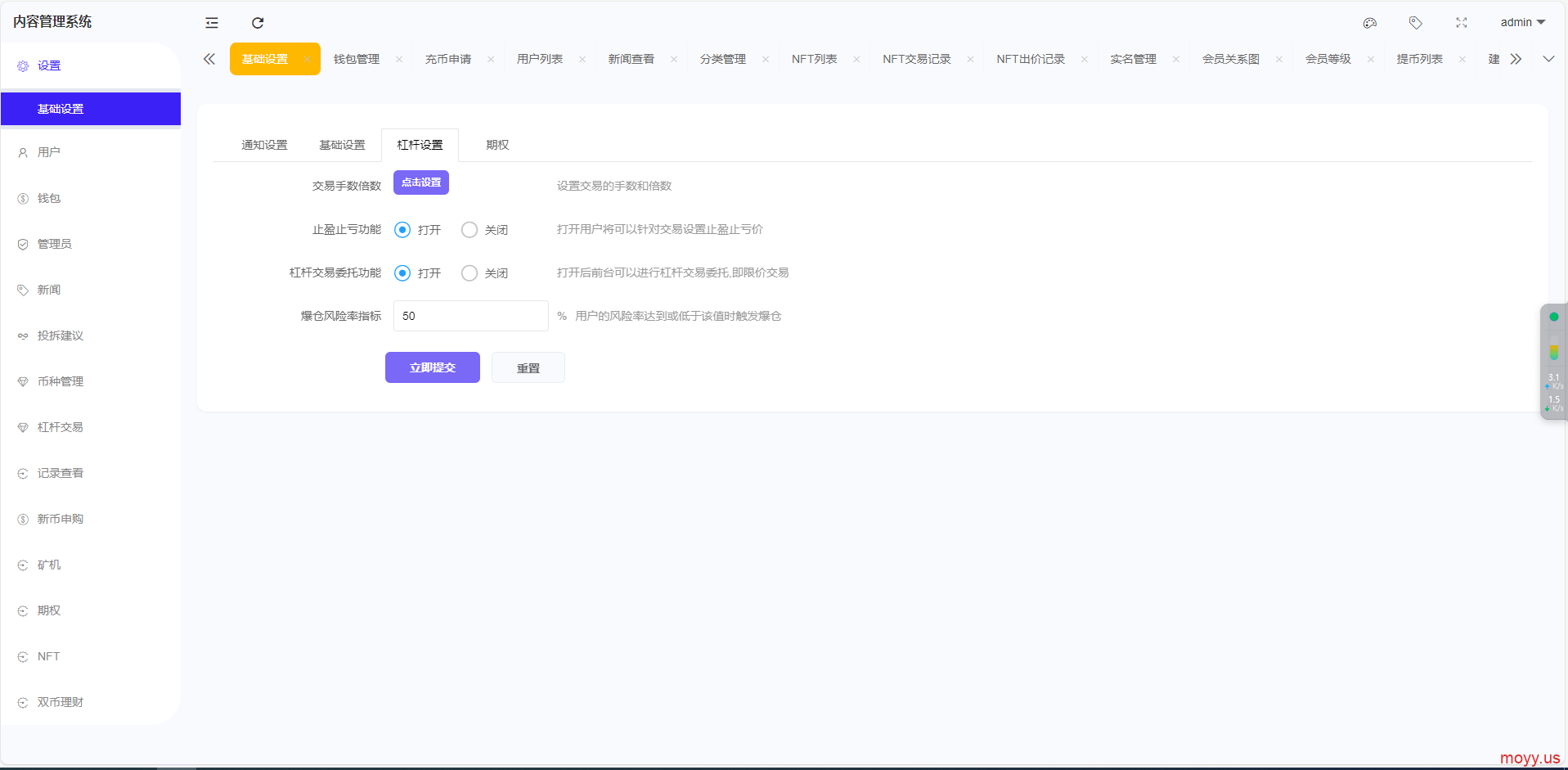Switch to the 会员关系图 page tab
This screenshot has height=770, width=1568.
coord(1231,59)
